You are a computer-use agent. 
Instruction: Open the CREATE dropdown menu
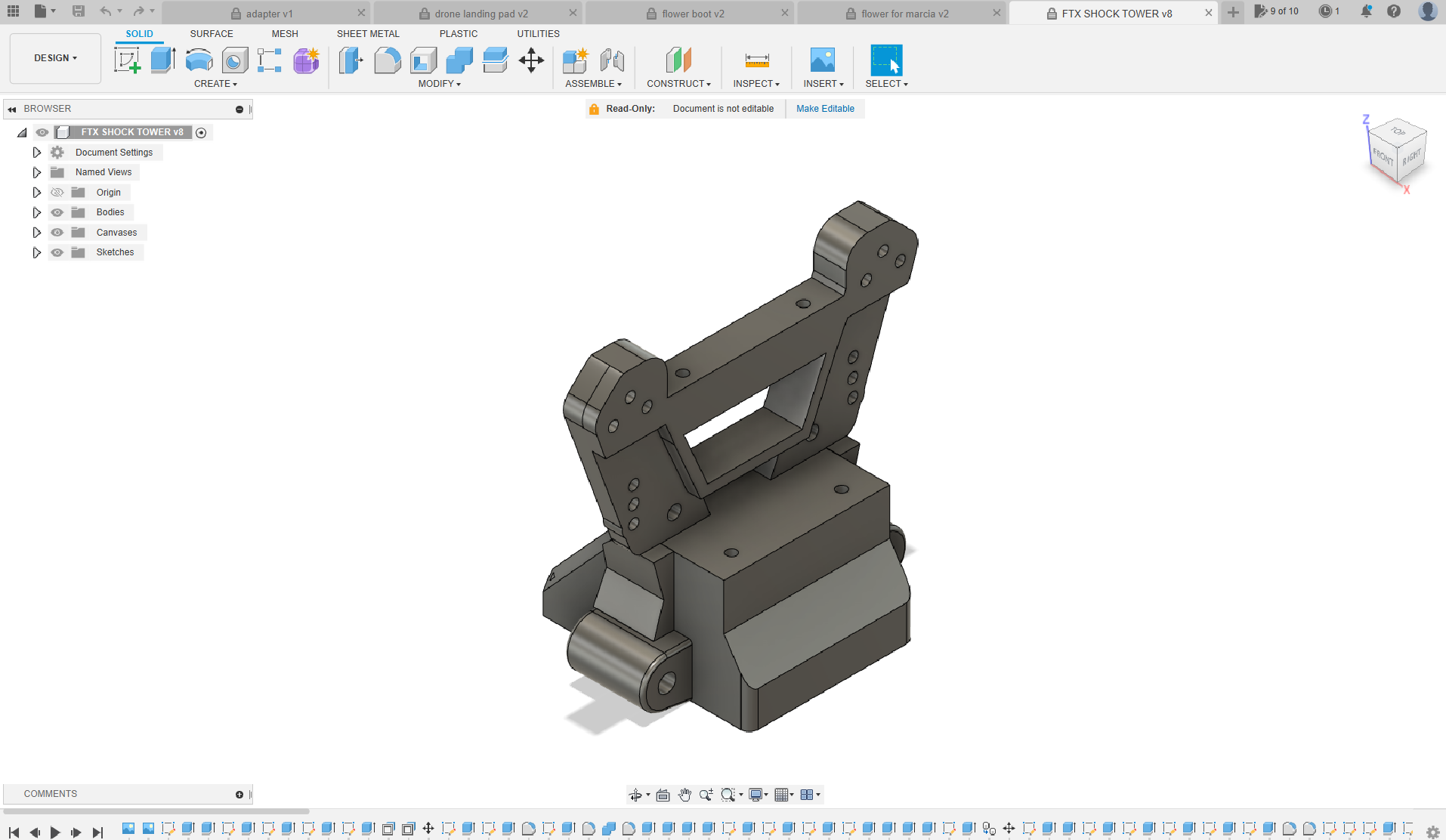coord(215,84)
